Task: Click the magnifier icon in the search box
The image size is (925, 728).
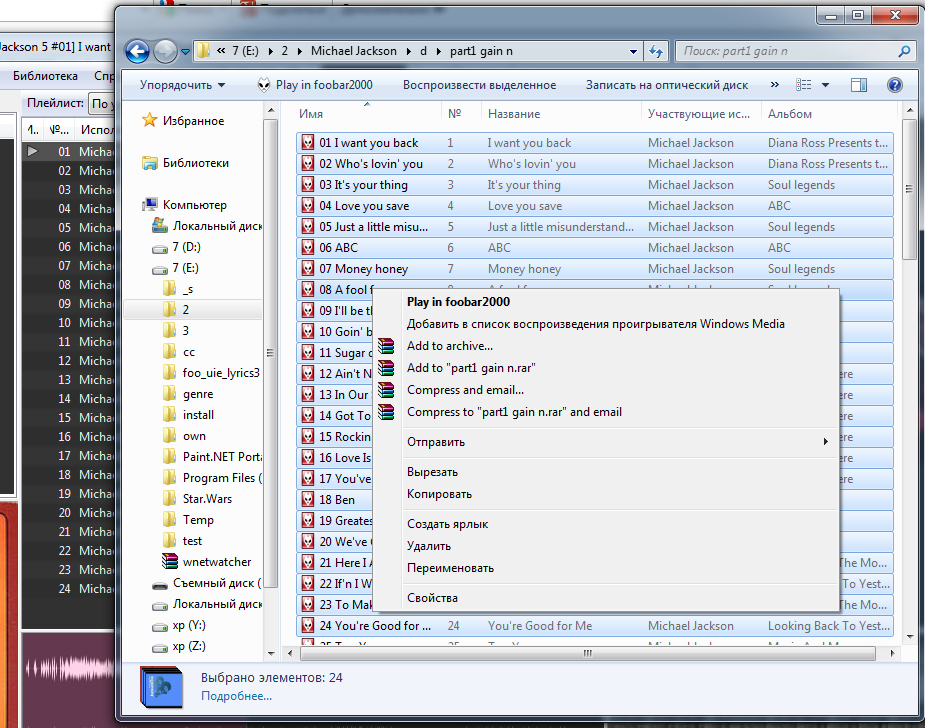Action: 904,51
